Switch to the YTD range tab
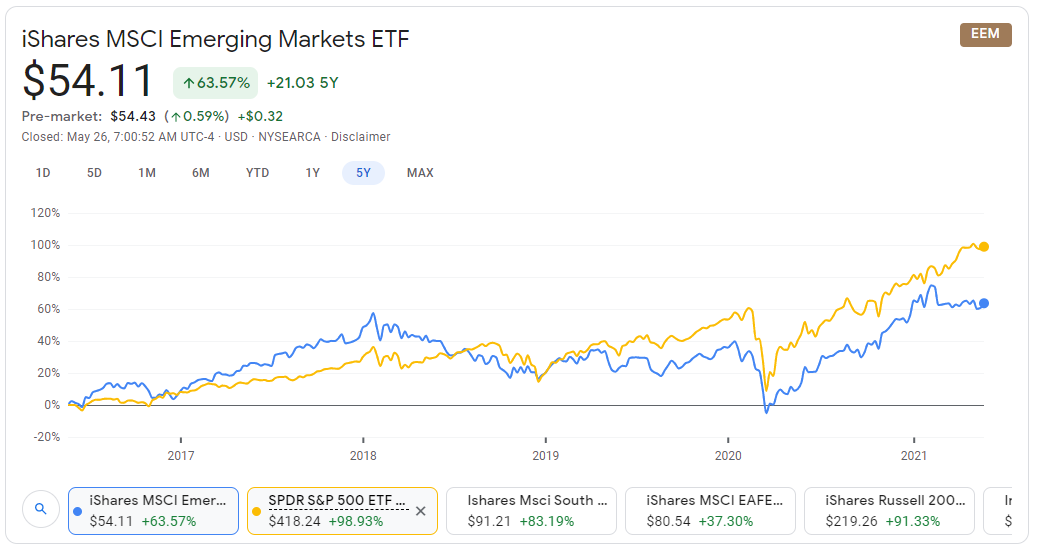Viewport: 1038px width, 550px height. click(258, 173)
